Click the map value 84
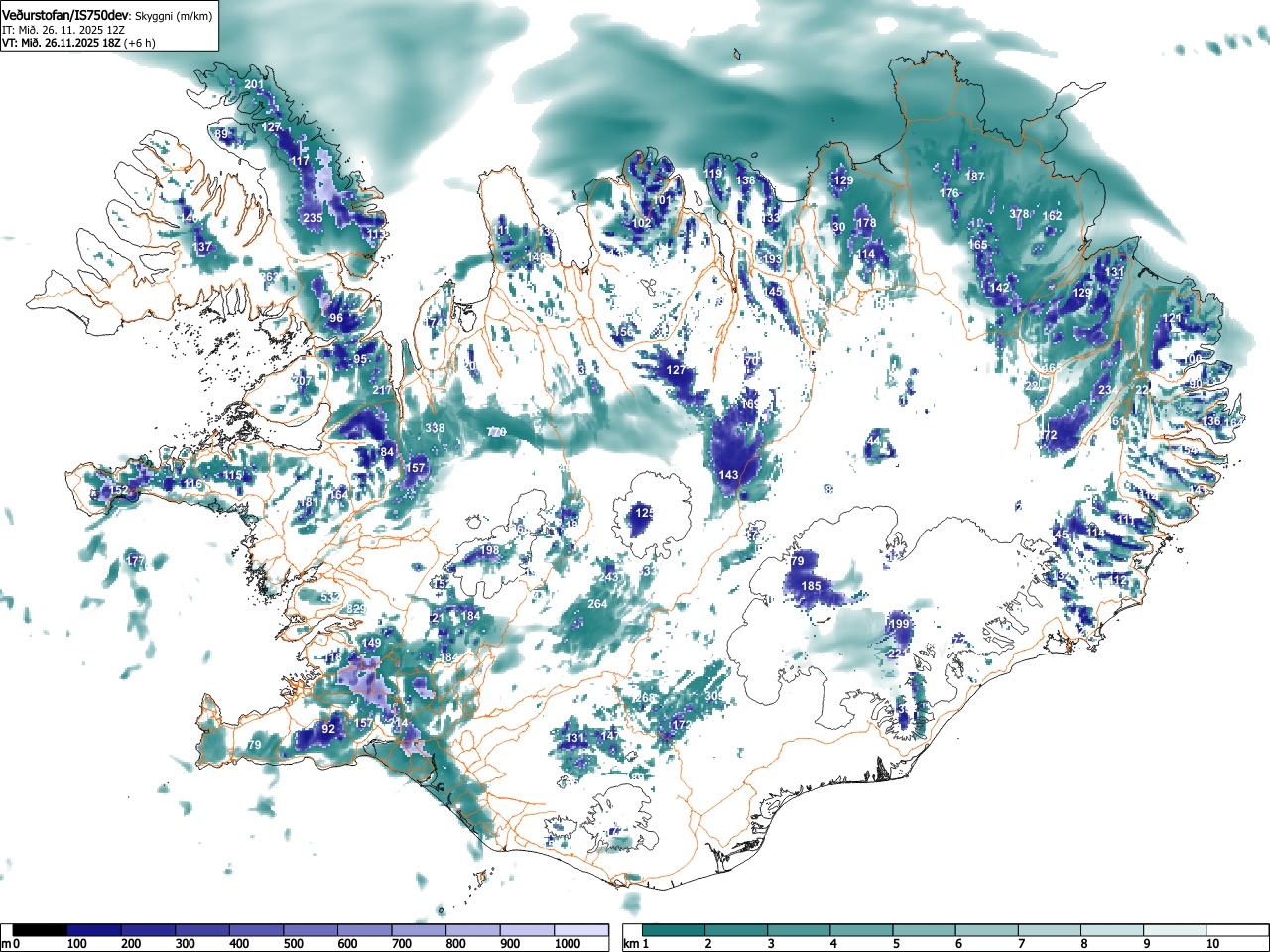The height and width of the screenshot is (952, 1270). (x=388, y=452)
